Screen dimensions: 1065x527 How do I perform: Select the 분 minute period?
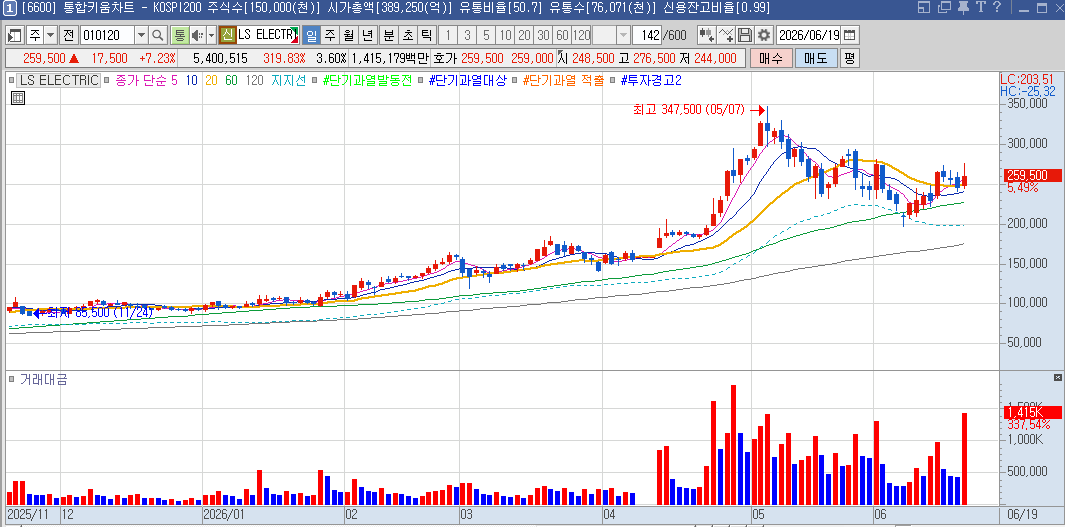click(x=389, y=35)
